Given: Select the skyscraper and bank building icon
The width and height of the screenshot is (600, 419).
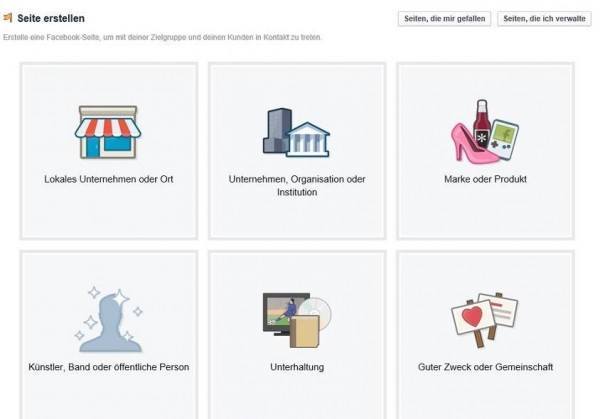Looking at the screenshot, I should 296,132.
